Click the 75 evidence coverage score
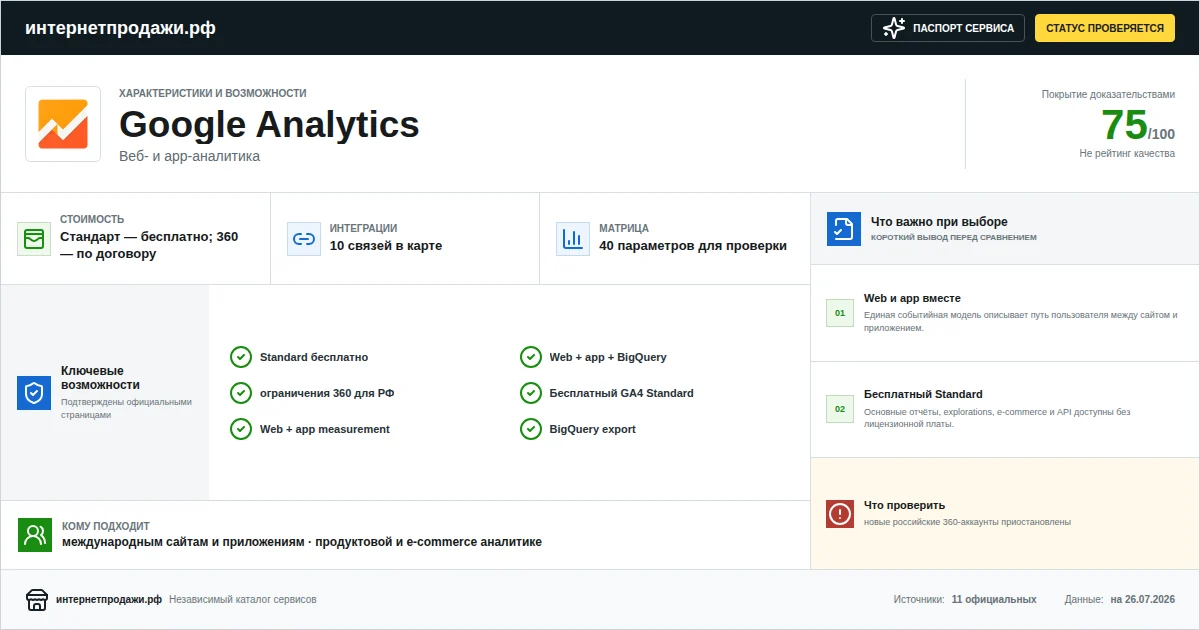 pyautogui.click(x=1124, y=125)
